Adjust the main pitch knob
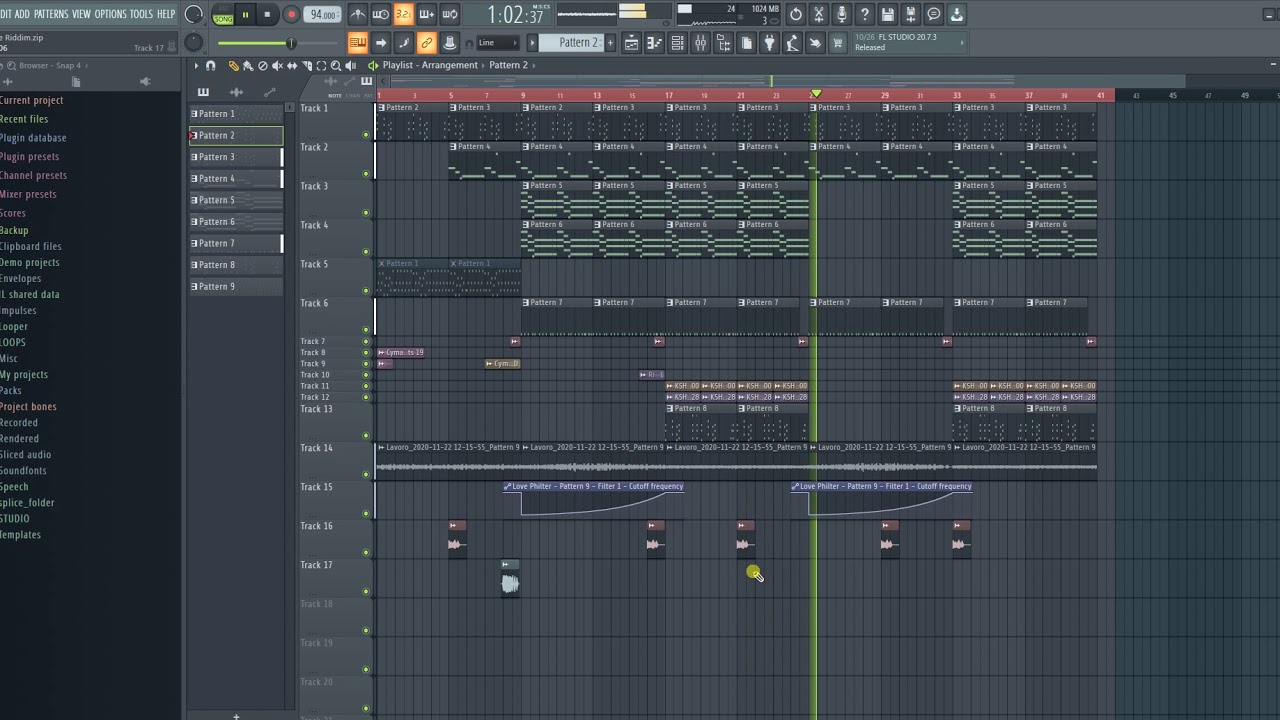The width and height of the screenshot is (1280, 720). click(x=194, y=43)
